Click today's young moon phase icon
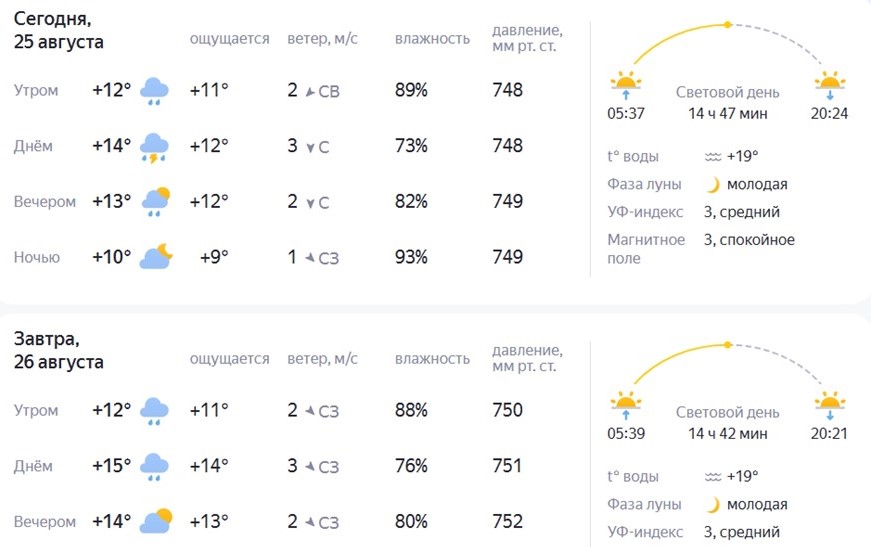 click(713, 184)
